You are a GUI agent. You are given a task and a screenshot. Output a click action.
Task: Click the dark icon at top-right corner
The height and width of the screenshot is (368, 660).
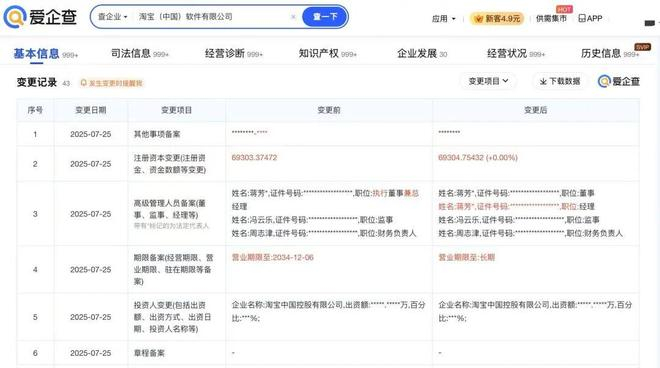click(649, 23)
